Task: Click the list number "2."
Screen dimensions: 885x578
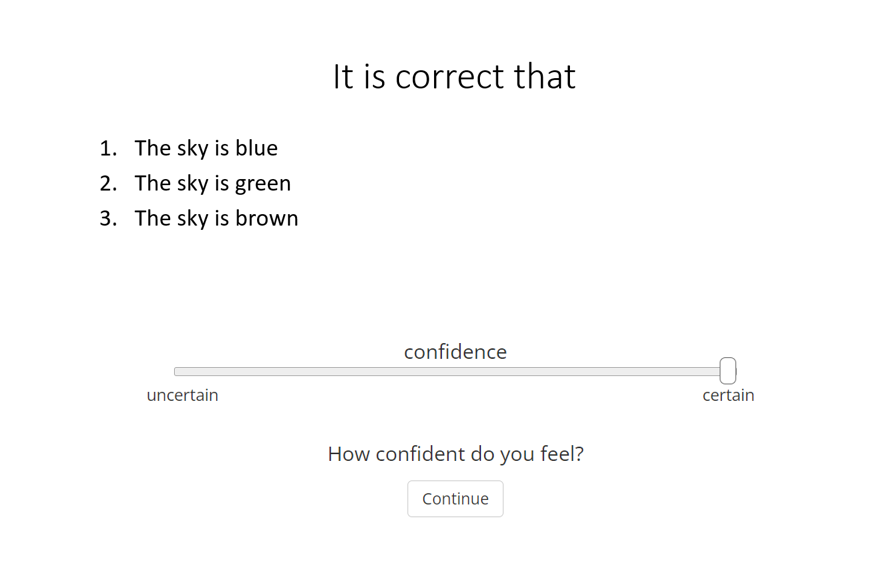Action: 108,183
